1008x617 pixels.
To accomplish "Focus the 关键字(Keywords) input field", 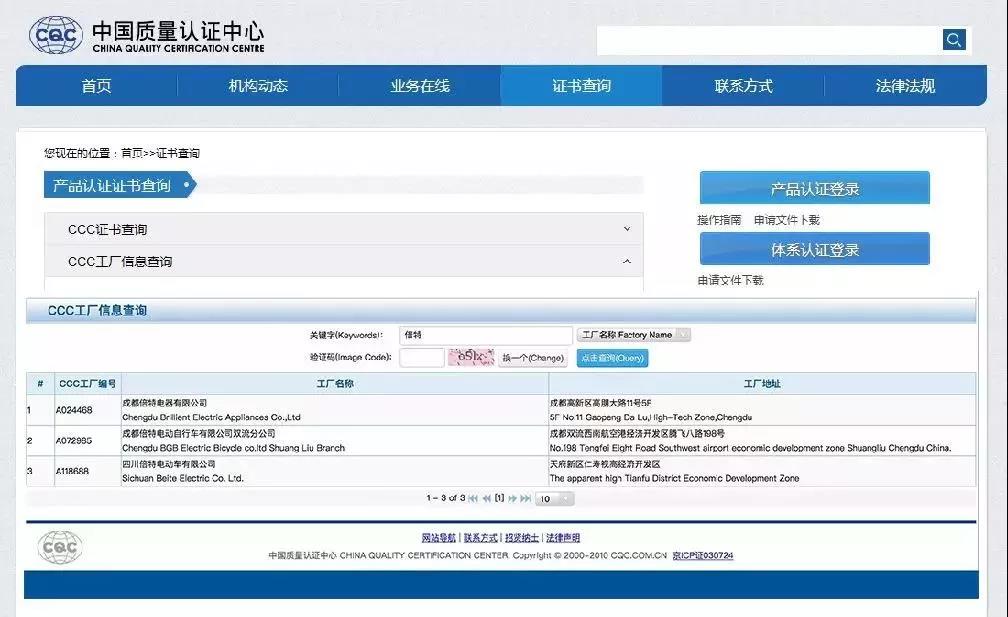I will click(x=485, y=335).
